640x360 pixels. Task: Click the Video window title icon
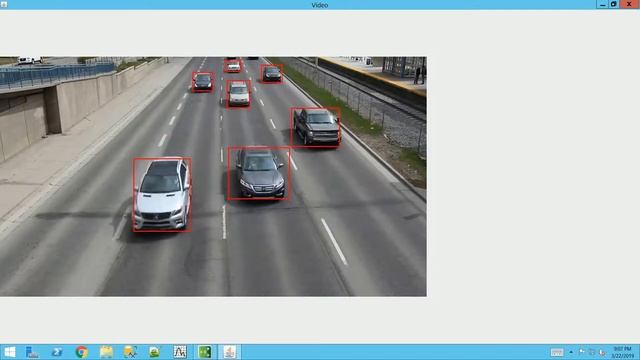[x=4, y=4]
